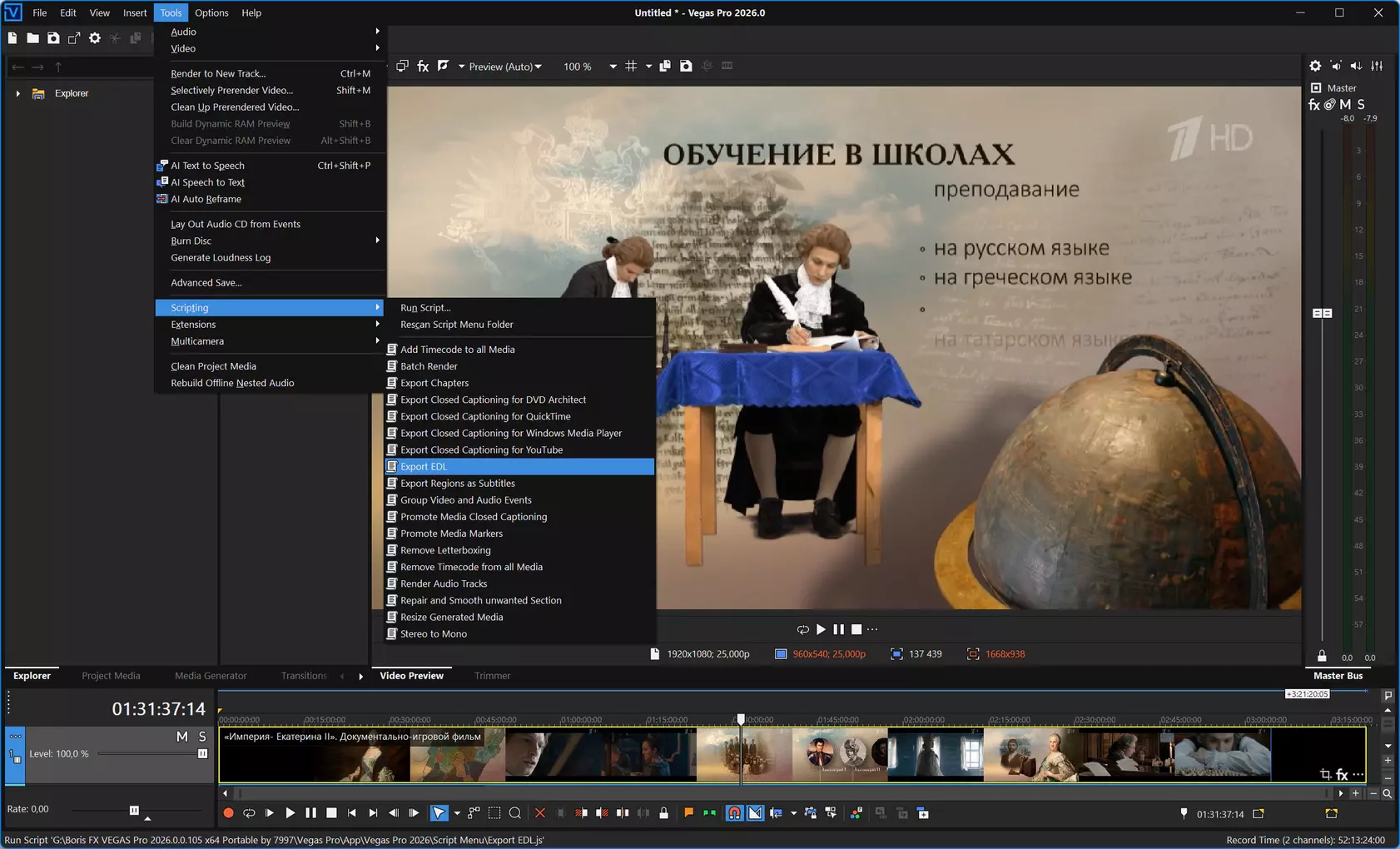Open the Options menu
The height and width of the screenshot is (849, 1400).
[211, 12]
